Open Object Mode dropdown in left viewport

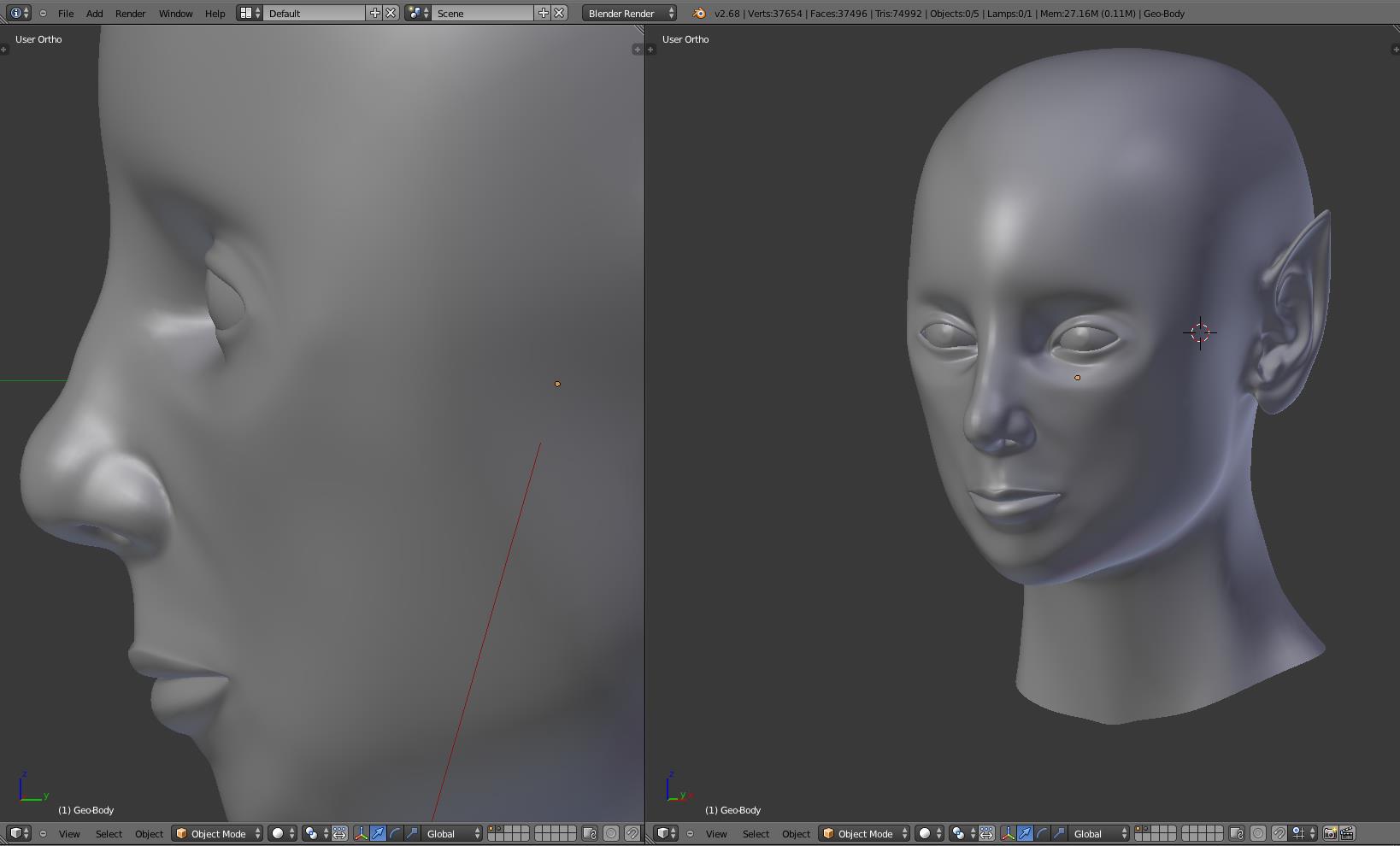(218, 833)
